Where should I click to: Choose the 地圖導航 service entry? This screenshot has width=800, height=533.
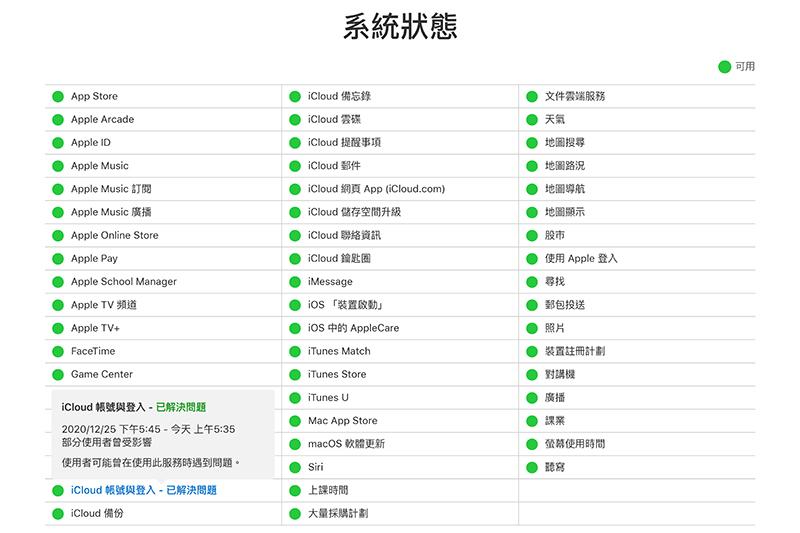point(565,189)
